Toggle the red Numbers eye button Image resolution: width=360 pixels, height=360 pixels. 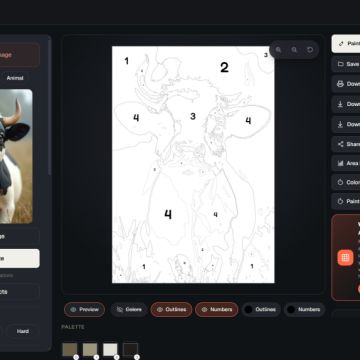pos(217,309)
